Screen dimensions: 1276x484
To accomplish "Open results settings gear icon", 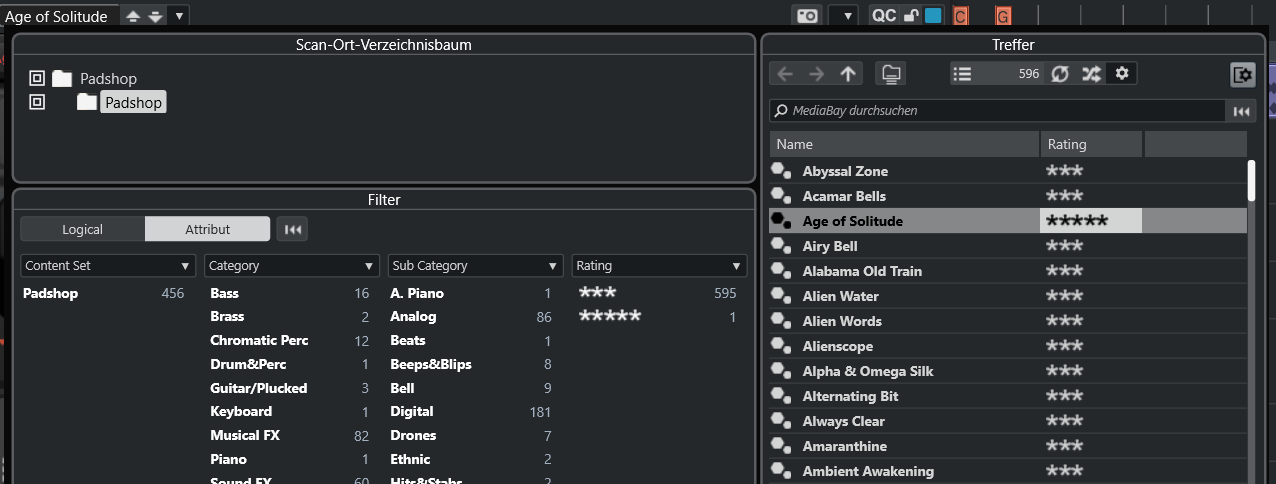I will coord(1122,74).
